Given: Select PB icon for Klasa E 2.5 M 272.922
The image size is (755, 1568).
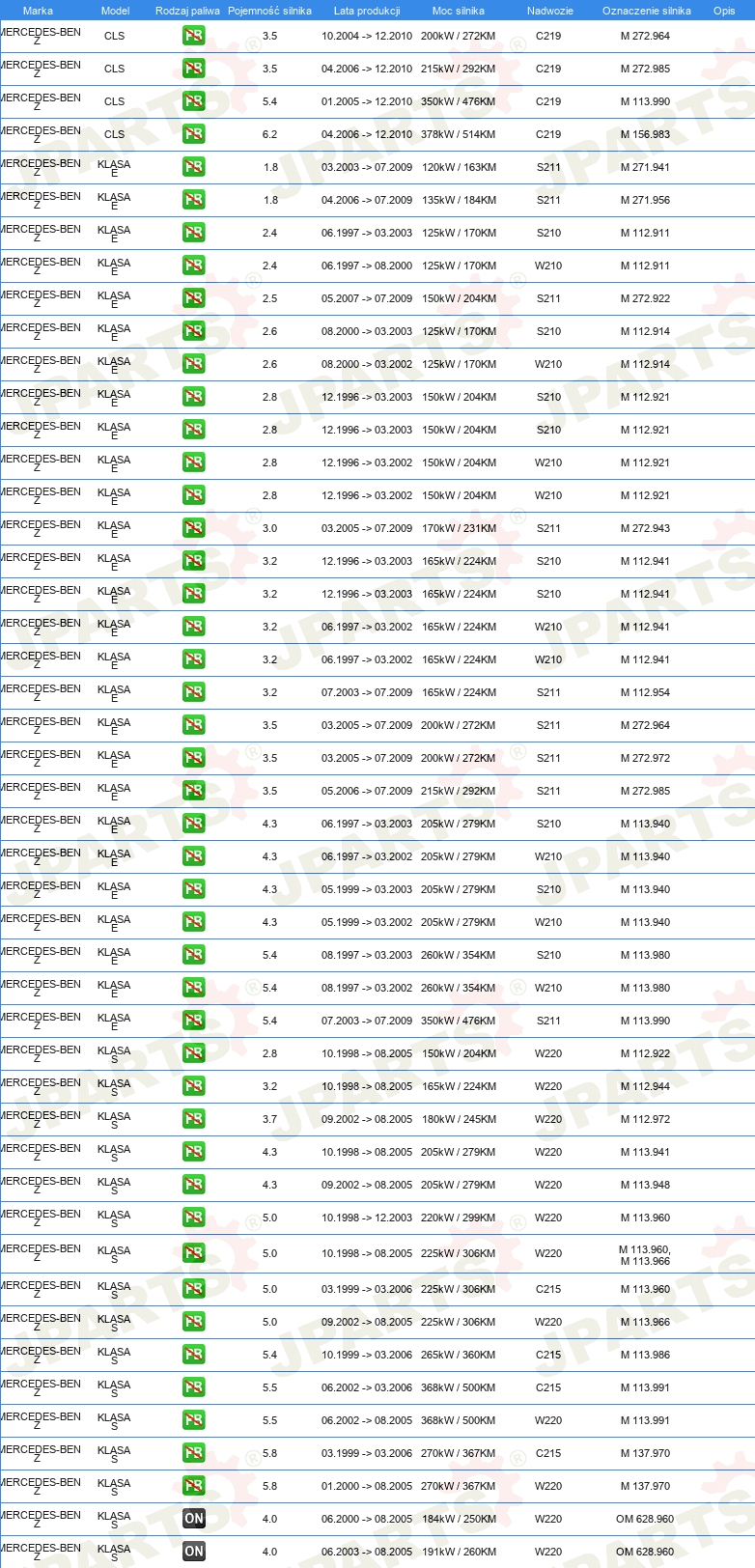Looking at the screenshot, I should coord(193,299).
